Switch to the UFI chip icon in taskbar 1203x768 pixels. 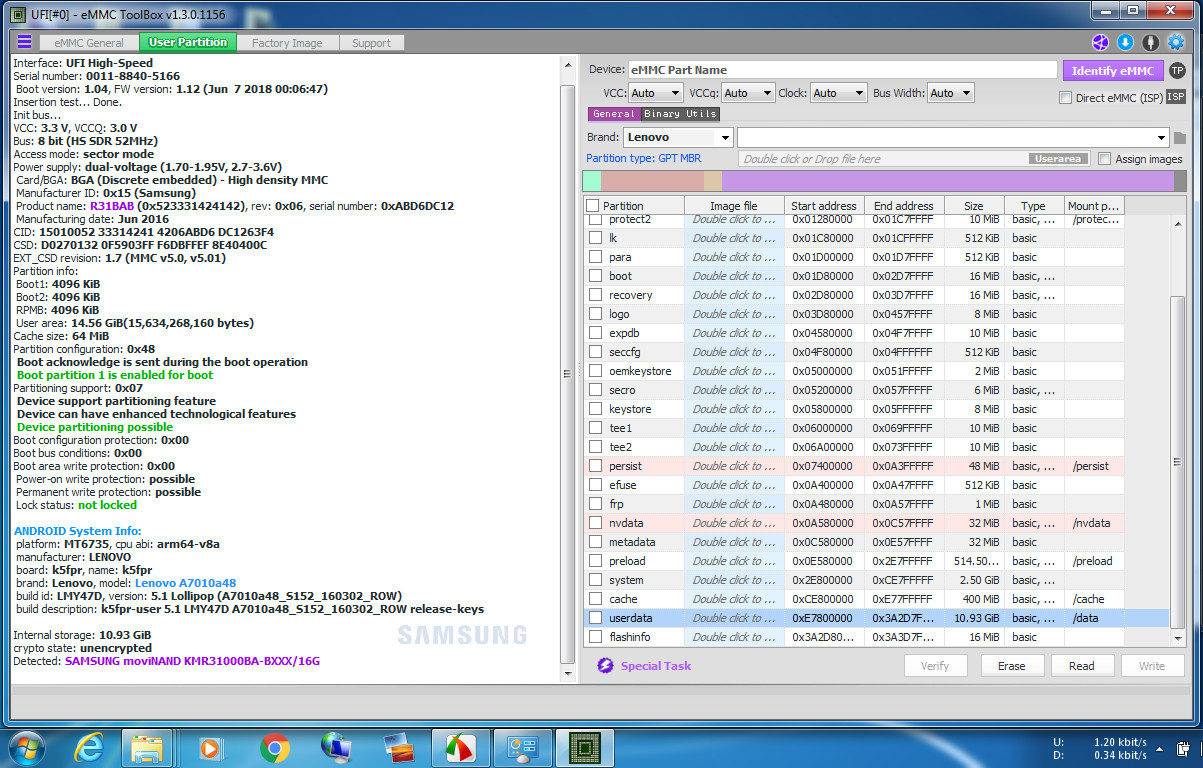[584, 747]
